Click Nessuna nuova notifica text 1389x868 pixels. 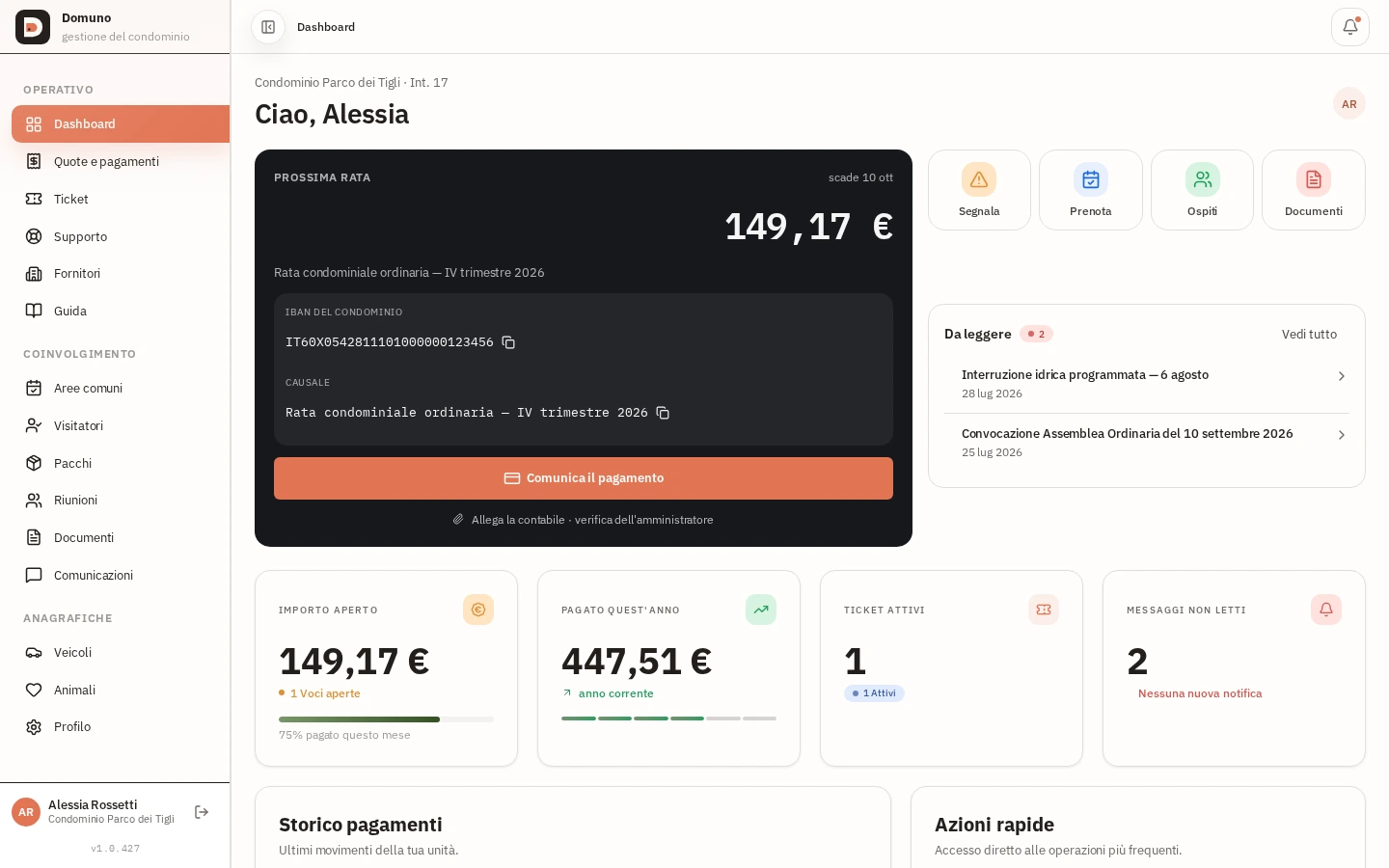[x=1200, y=693]
